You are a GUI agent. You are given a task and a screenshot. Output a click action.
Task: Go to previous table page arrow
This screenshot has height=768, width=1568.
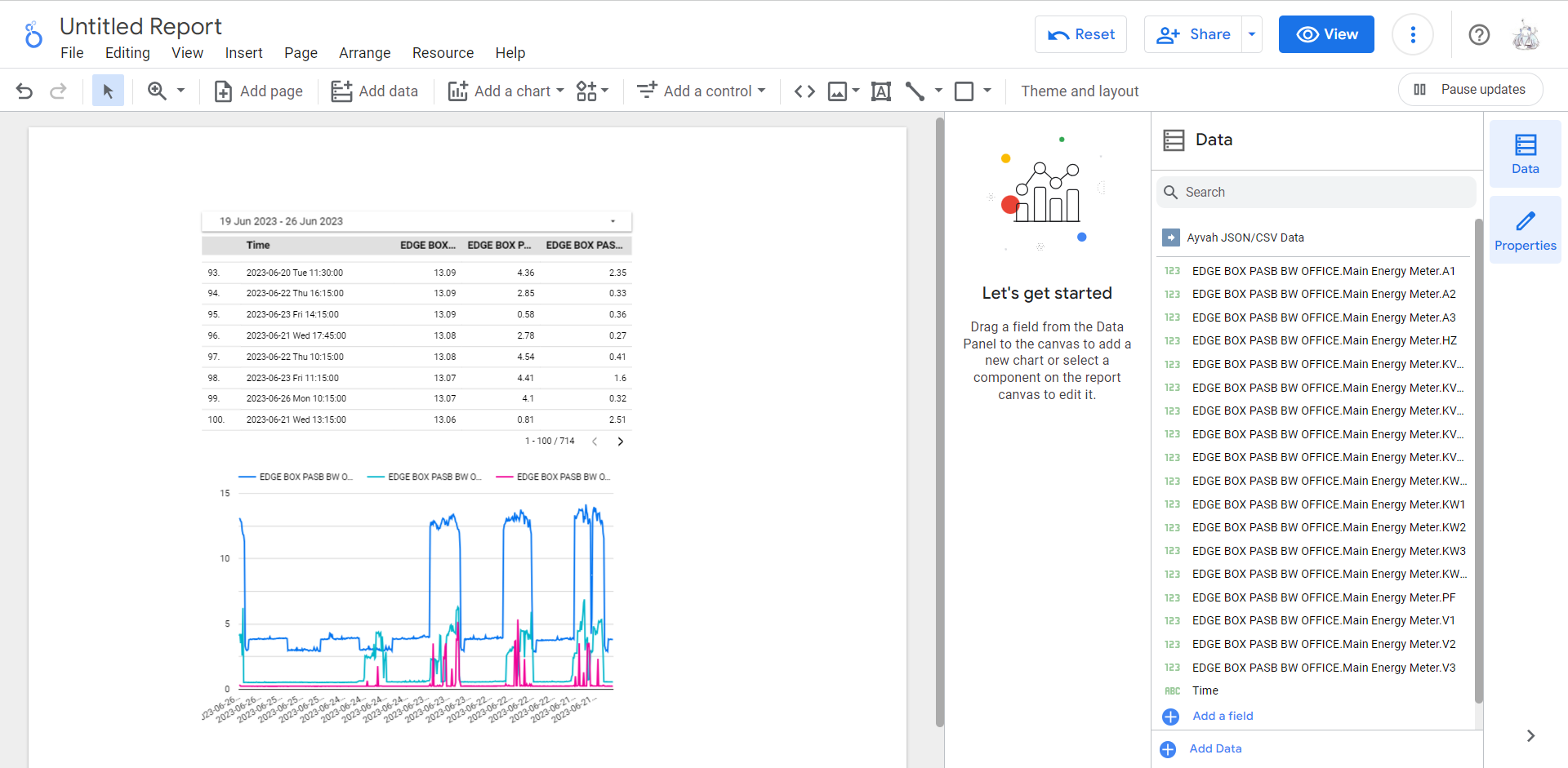595,442
